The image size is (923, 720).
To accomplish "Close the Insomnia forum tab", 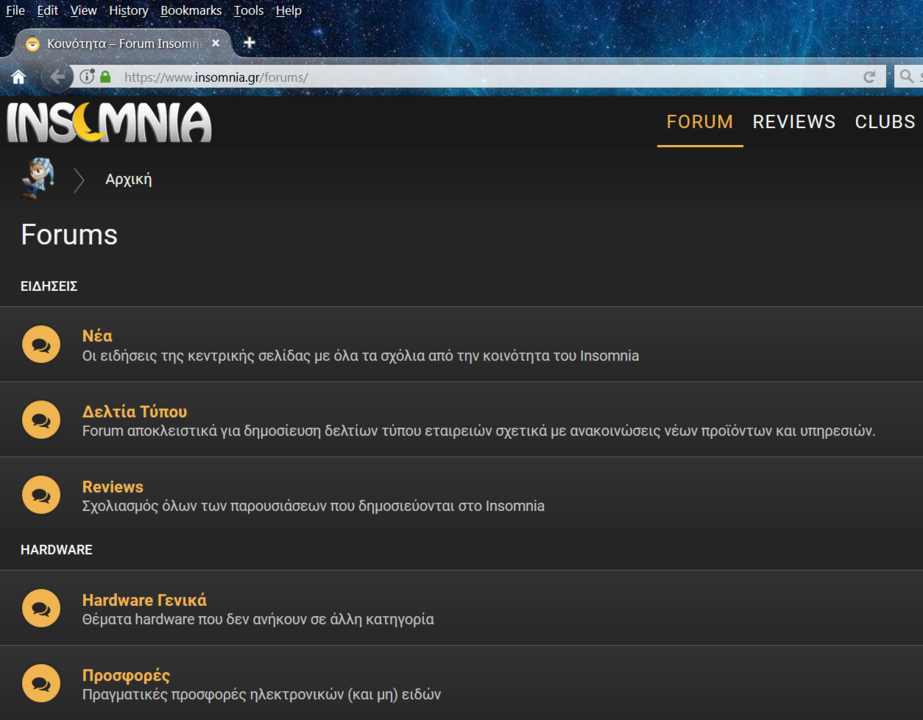I will pos(215,43).
